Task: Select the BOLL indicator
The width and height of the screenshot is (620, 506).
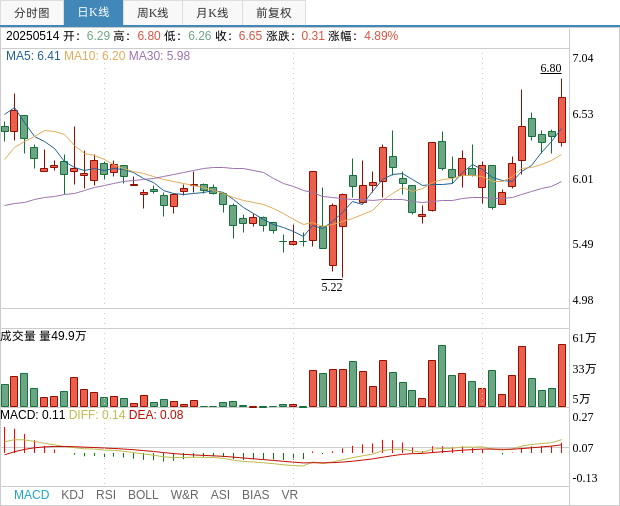Action: click(x=143, y=495)
